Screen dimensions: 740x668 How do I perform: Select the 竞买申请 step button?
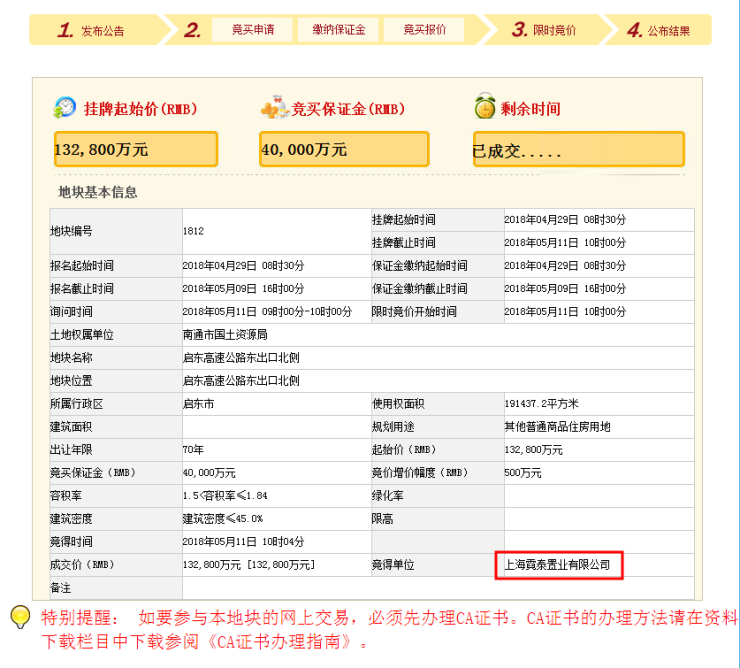click(253, 30)
